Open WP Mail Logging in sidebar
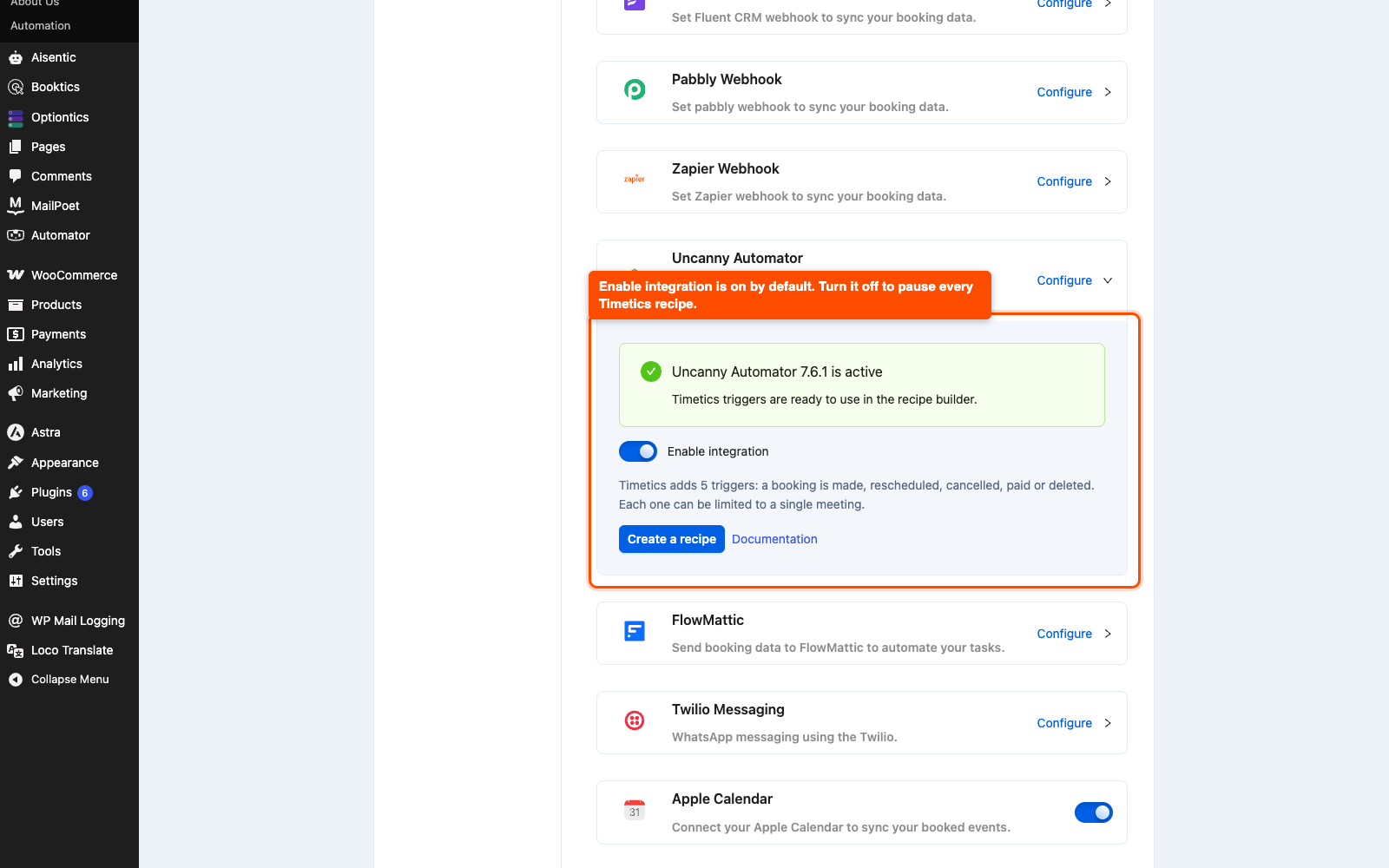This screenshot has width=1389, height=868. pyautogui.click(x=69, y=621)
